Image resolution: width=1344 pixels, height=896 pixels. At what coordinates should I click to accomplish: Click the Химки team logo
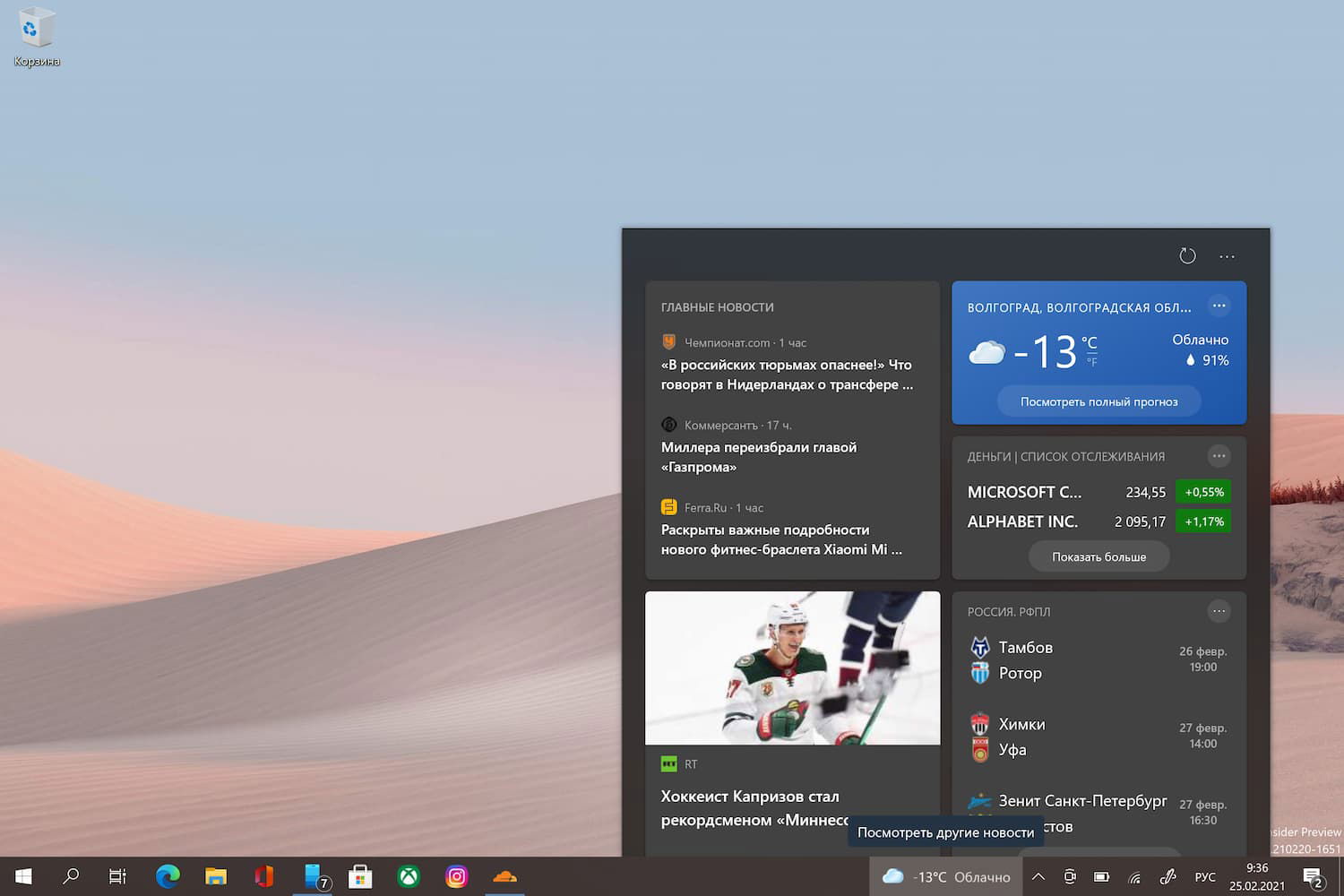tap(980, 724)
